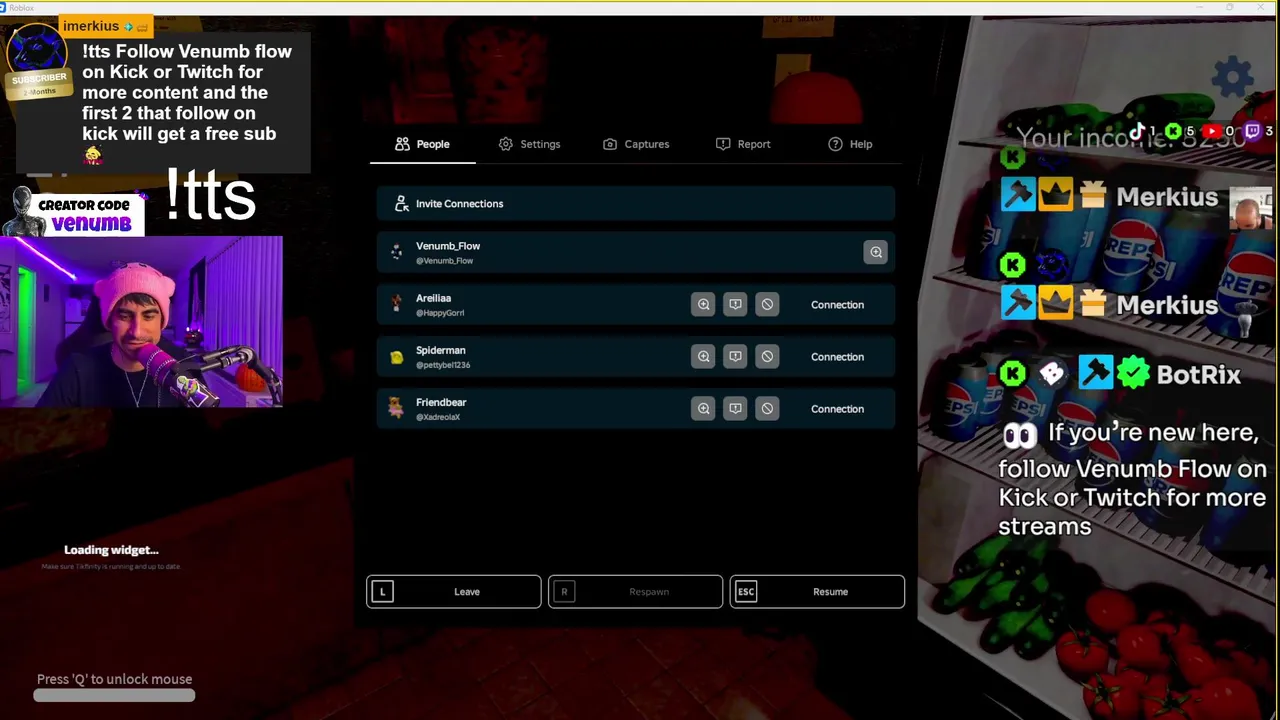Click the username @HappyGorrl
Screen dimensions: 1280x720
(x=440, y=313)
